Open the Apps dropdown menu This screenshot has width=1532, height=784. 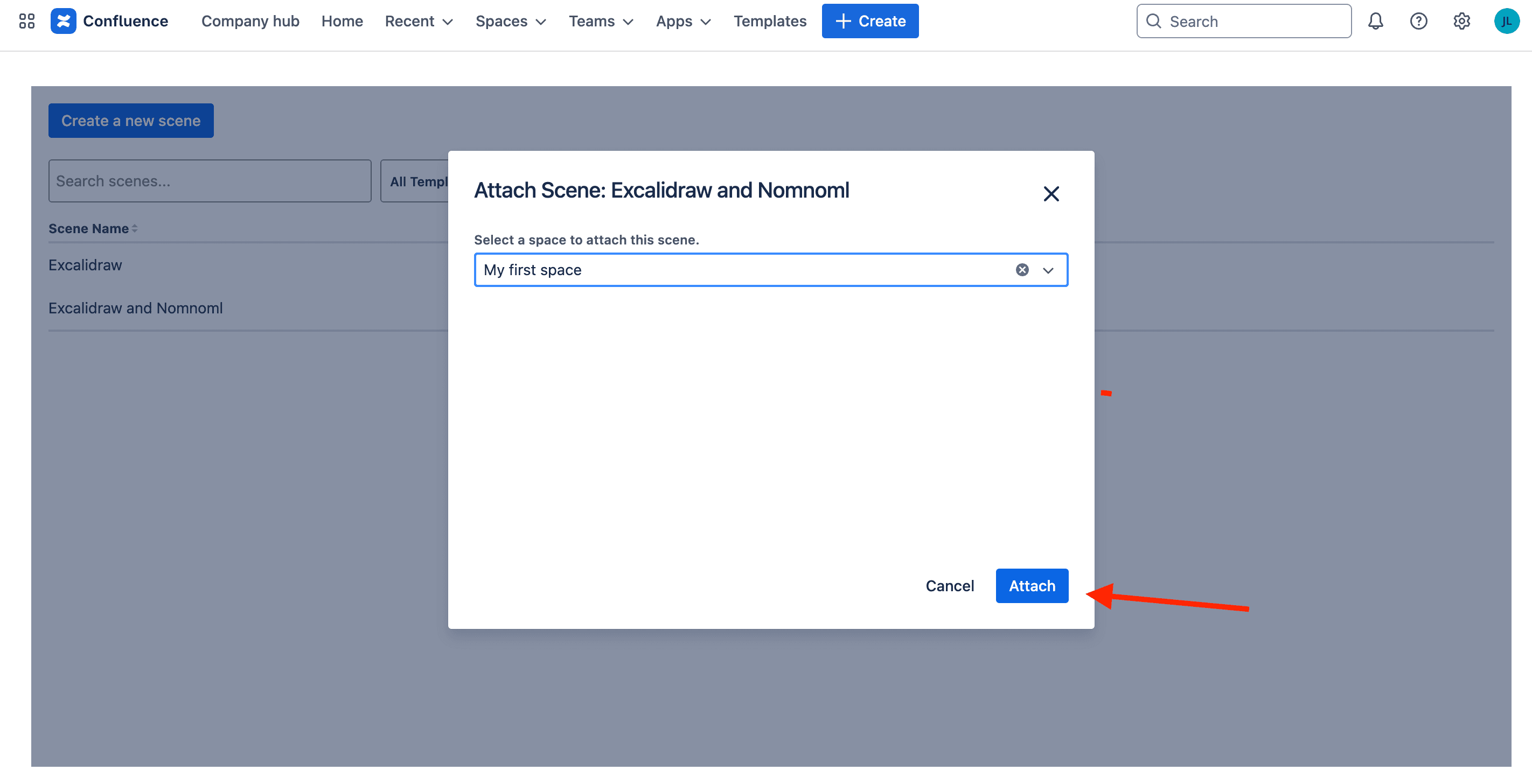click(684, 22)
